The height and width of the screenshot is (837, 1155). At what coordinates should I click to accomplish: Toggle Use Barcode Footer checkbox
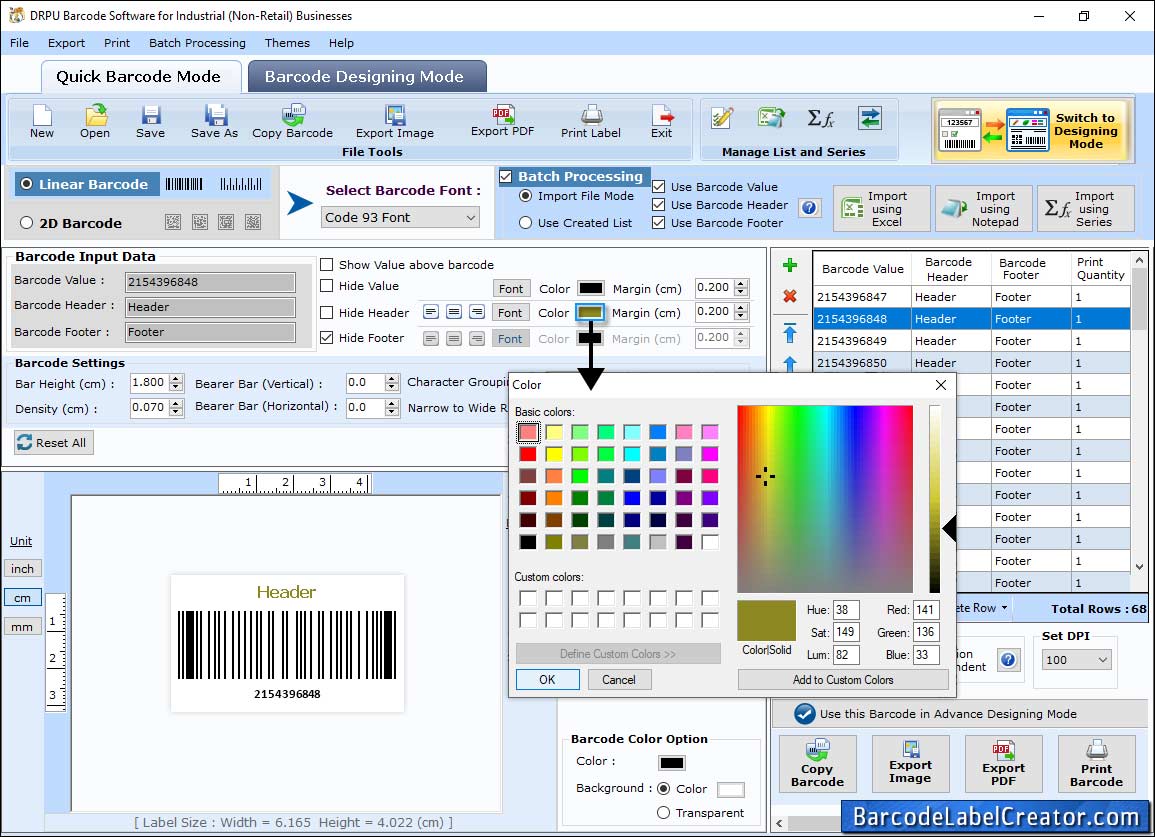point(659,223)
